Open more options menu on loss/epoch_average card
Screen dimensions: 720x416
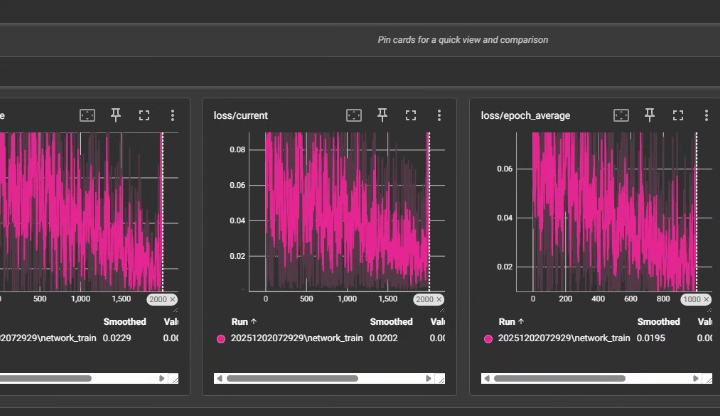tap(706, 116)
